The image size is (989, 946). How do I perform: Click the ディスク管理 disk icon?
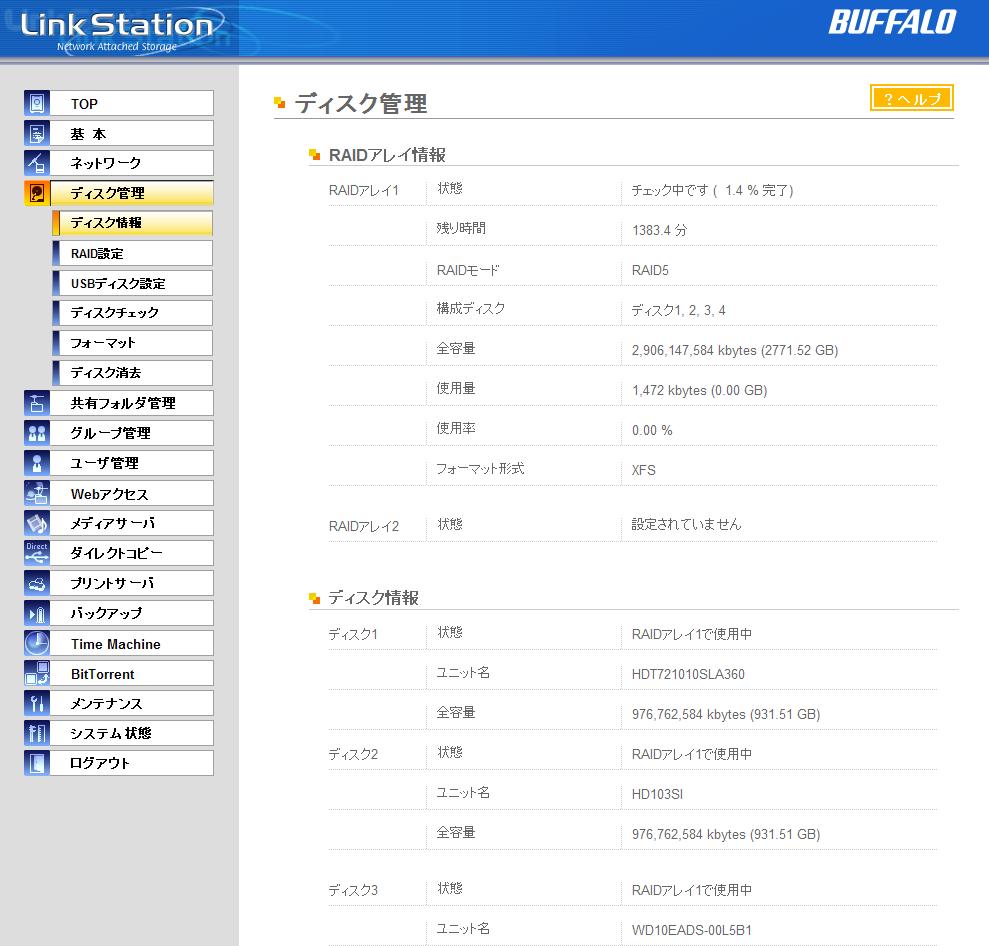click(37, 193)
